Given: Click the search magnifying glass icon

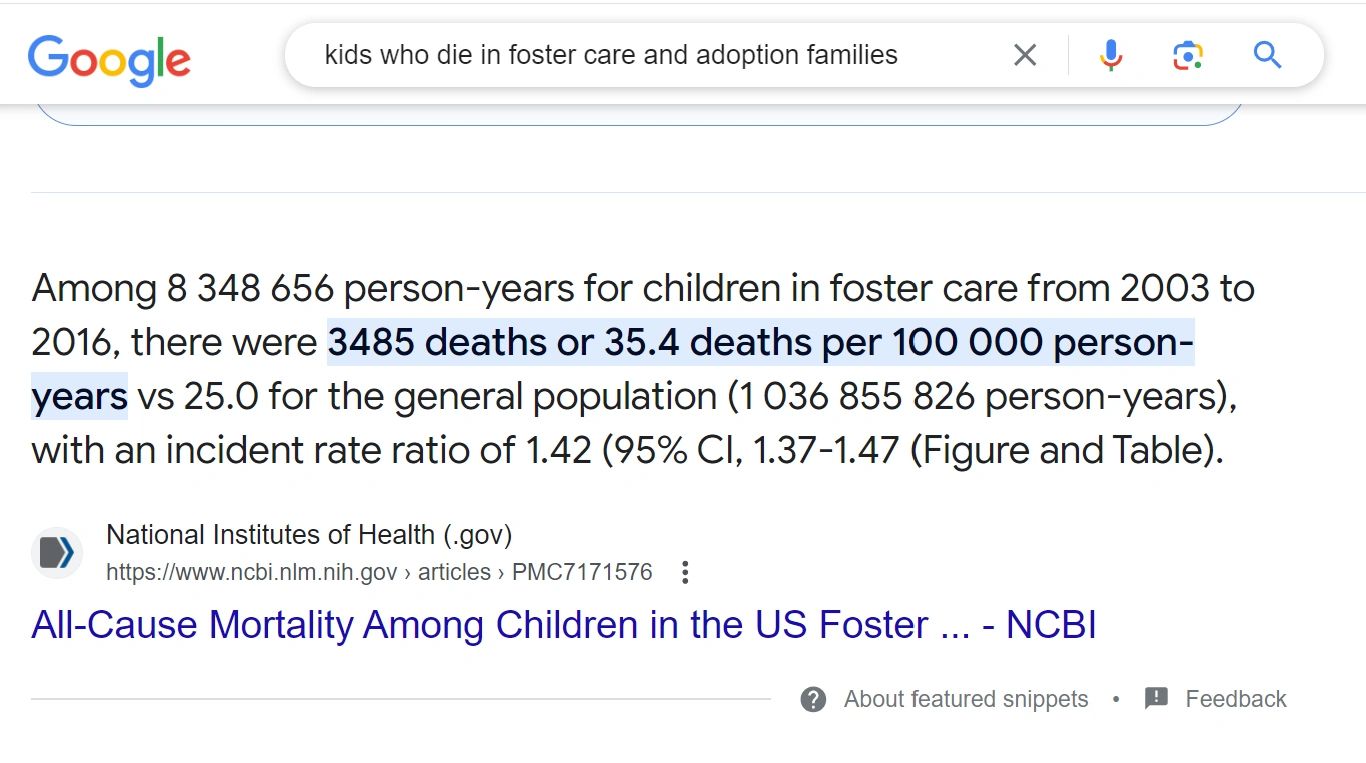Looking at the screenshot, I should pyautogui.click(x=1266, y=56).
